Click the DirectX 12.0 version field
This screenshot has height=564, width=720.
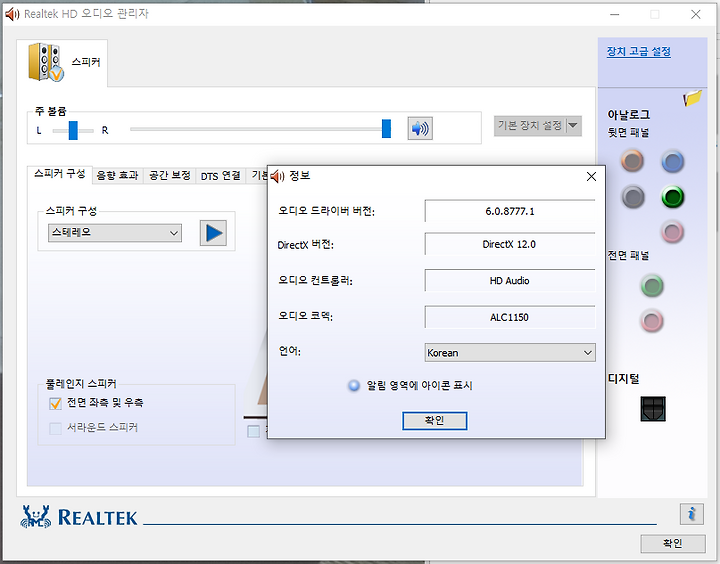510,244
